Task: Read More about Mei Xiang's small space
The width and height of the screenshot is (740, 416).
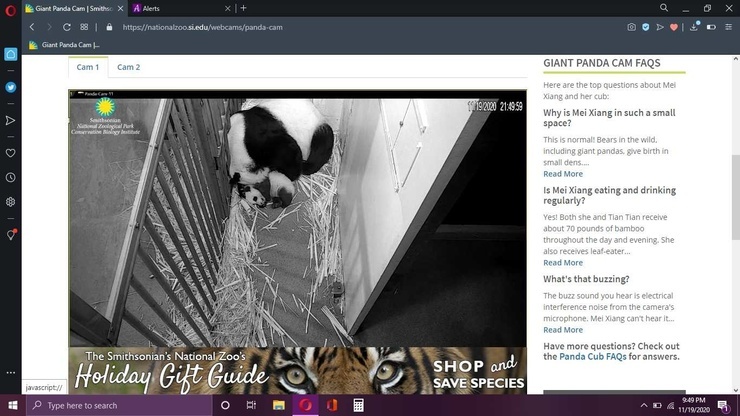Action: pyautogui.click(x=563, y=174)
